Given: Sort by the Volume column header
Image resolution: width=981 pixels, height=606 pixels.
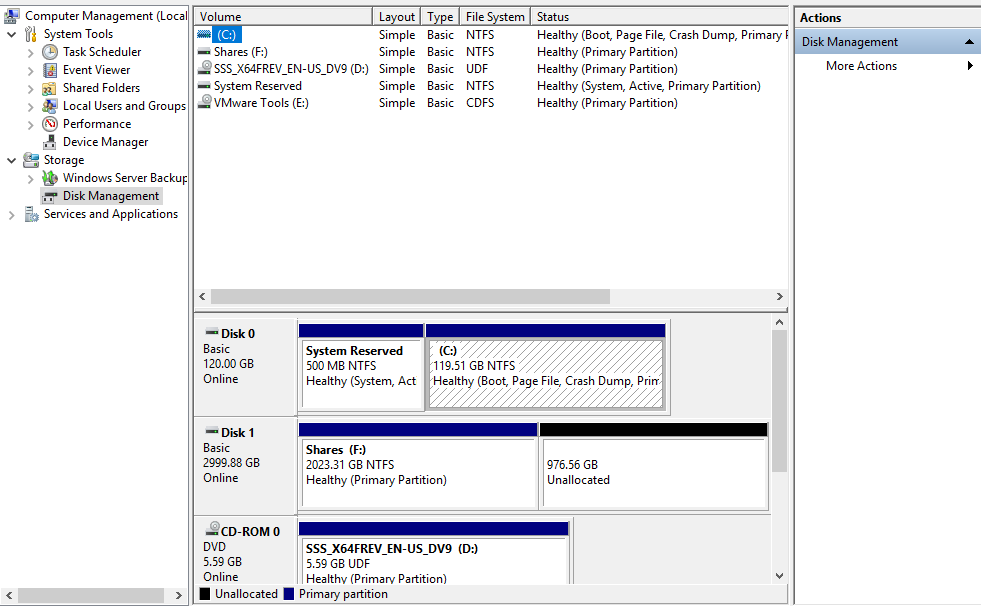Looking at the screenshot, I should coord(283,17).
